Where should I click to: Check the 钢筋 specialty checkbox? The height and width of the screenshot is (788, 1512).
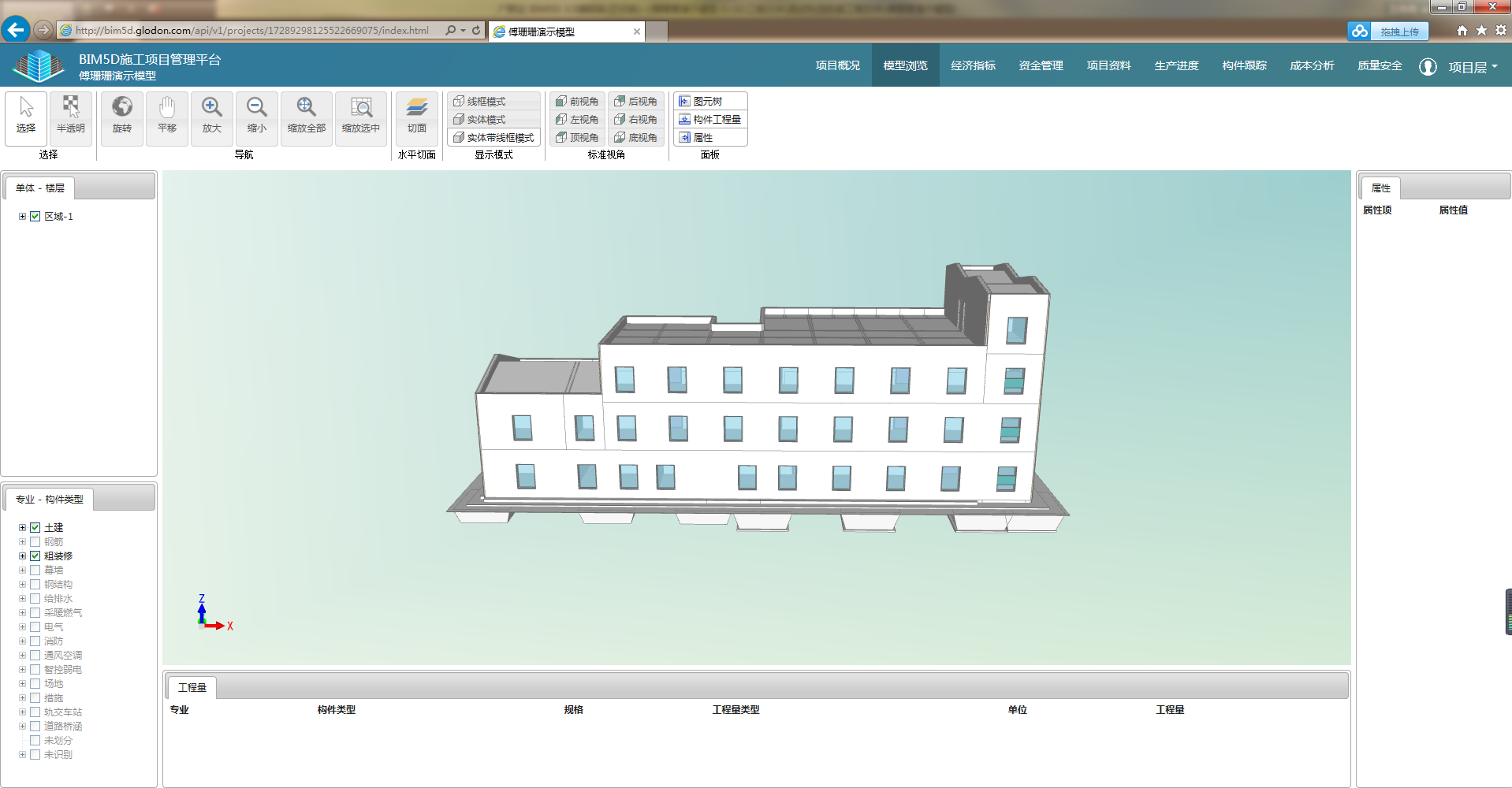35,541
